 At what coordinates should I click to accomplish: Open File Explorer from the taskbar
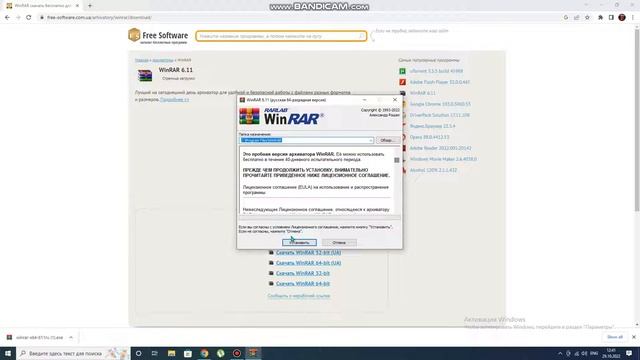pyautogui.click(x=171, y=353)
